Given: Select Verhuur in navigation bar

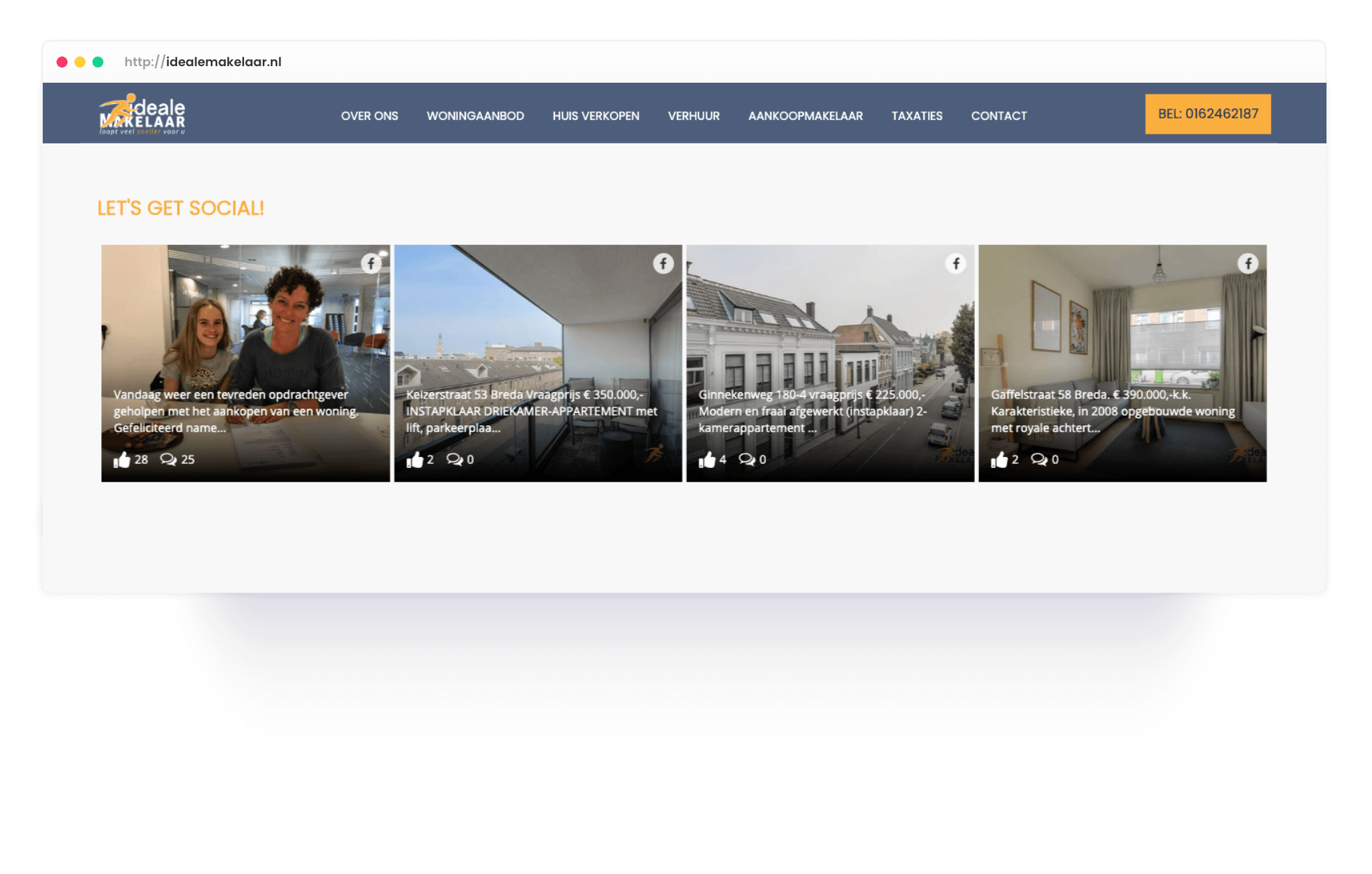Looking at the screenshot, I should tap(694, 116).
